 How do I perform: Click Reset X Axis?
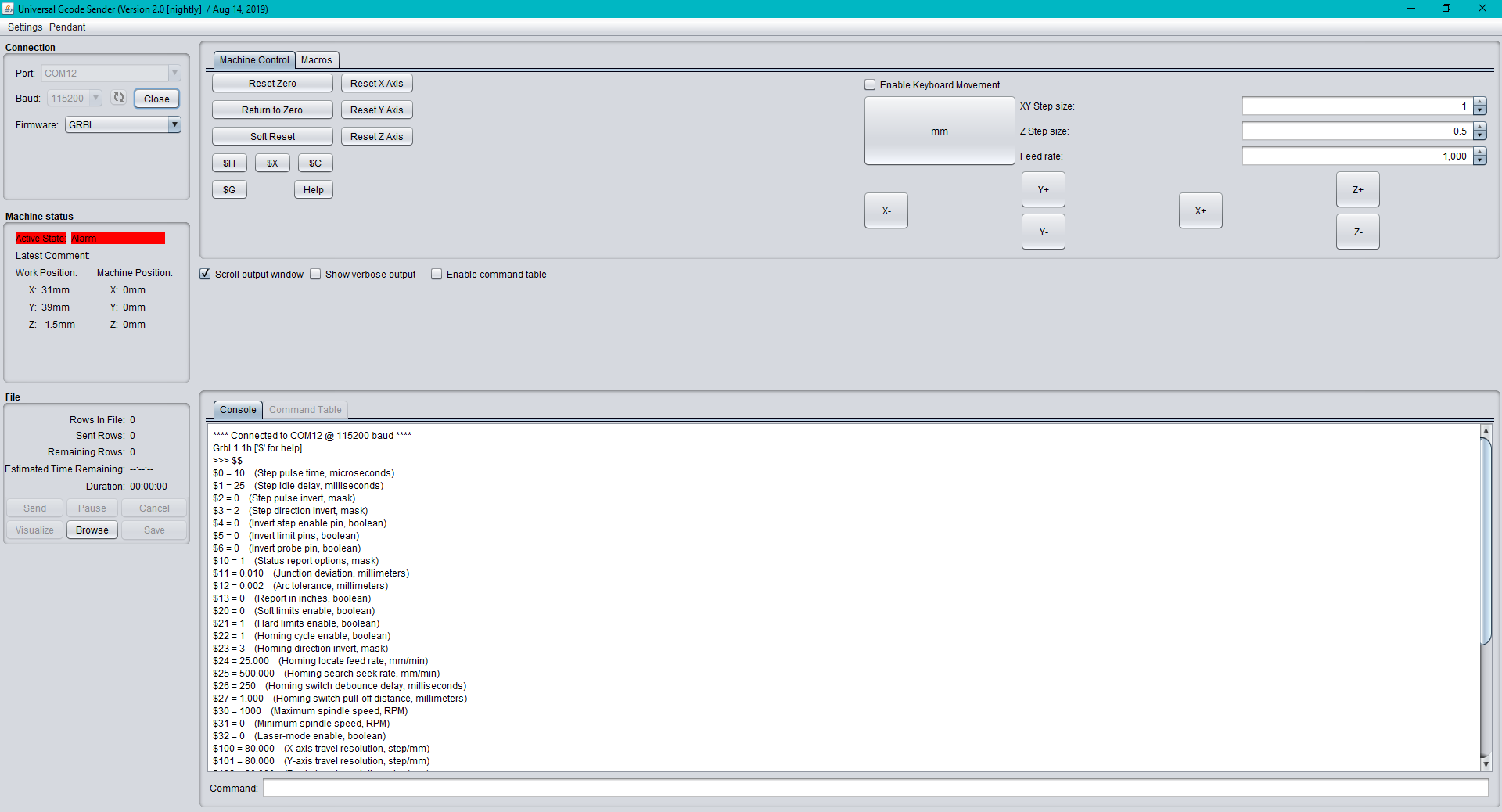(x=377, y=84)
